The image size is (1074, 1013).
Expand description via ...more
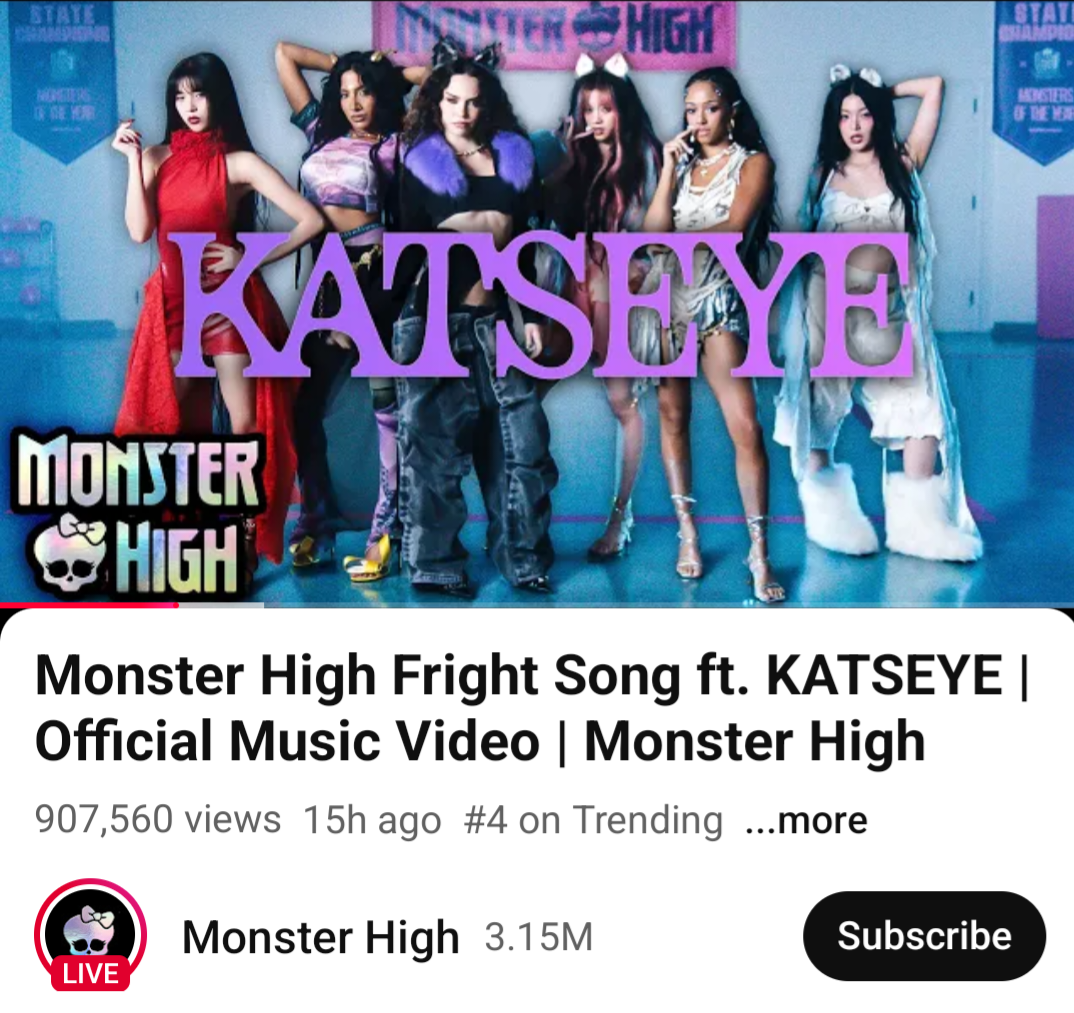(x=806, y=820)
